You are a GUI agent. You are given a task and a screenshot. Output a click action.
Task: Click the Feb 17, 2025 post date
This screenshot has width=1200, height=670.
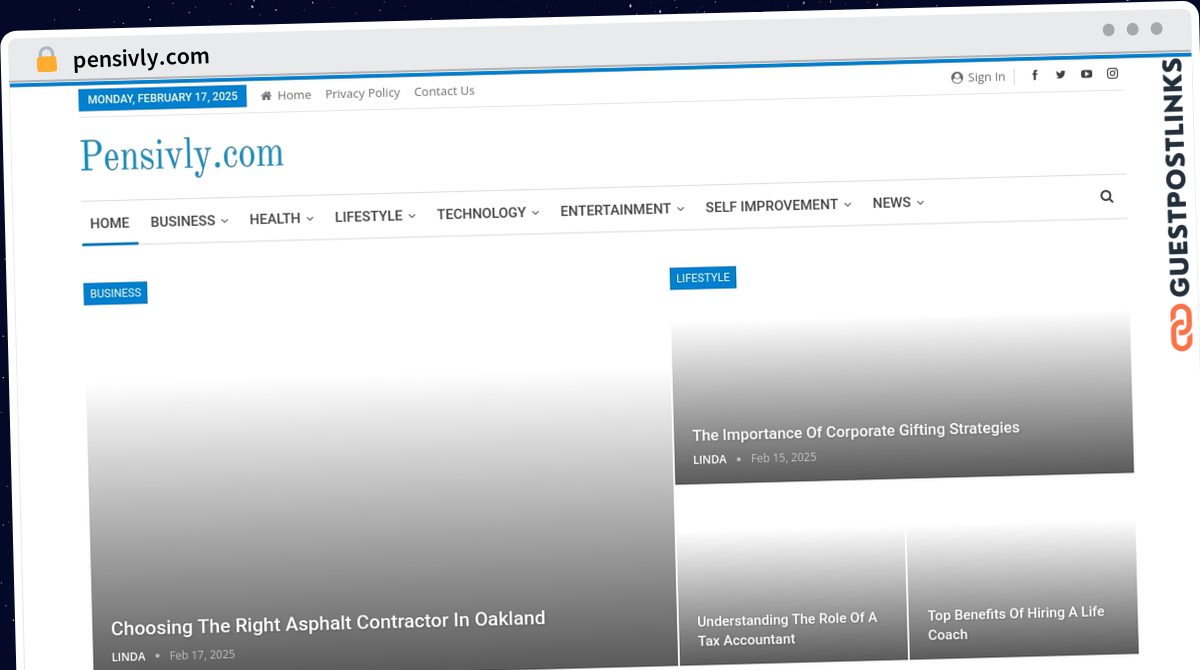[x=202, y=655]
